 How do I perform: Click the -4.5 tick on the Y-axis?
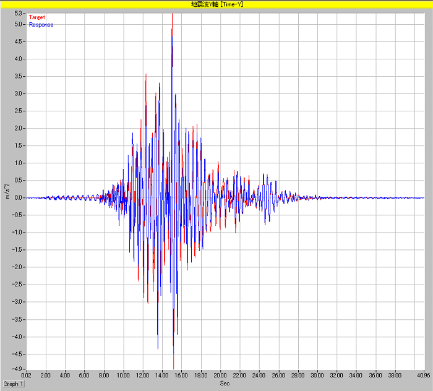coord(19,354)
